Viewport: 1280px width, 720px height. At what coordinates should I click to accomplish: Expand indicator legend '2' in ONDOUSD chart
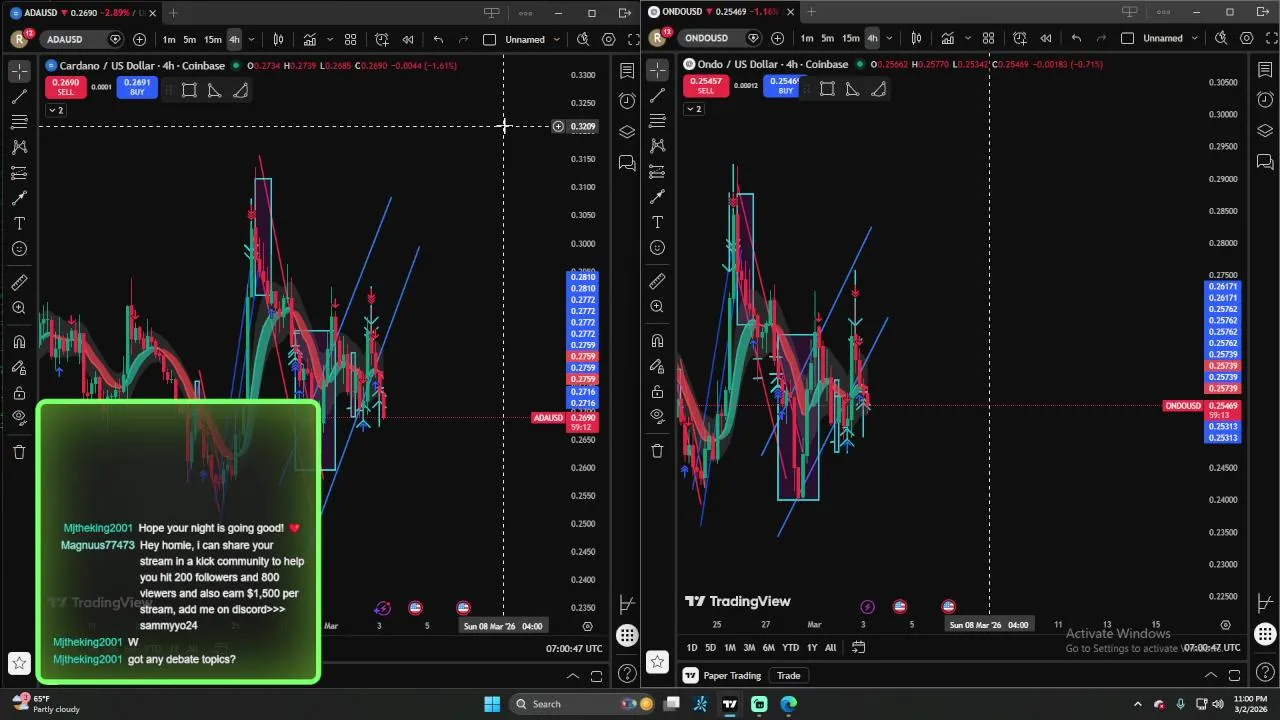pos(693,108)
